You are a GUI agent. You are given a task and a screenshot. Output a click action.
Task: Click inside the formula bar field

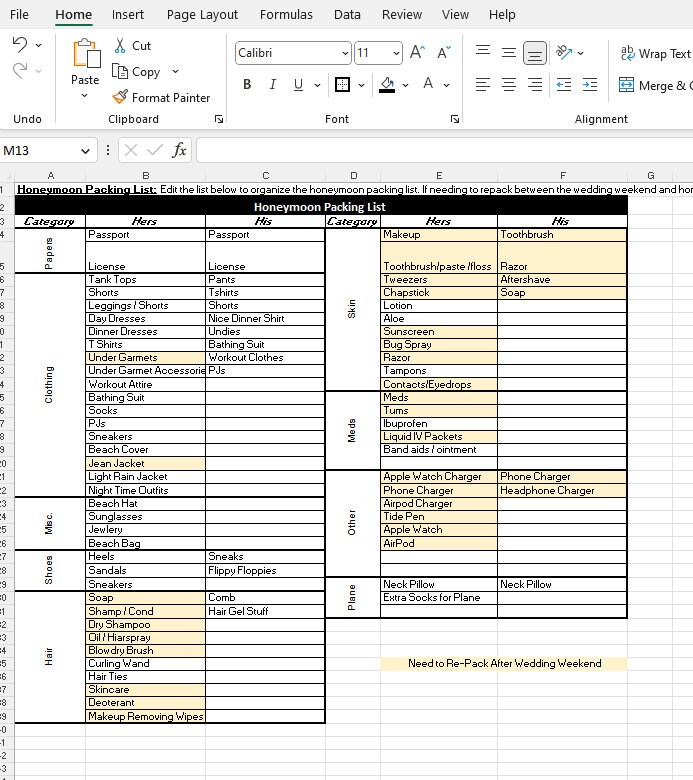445,150
